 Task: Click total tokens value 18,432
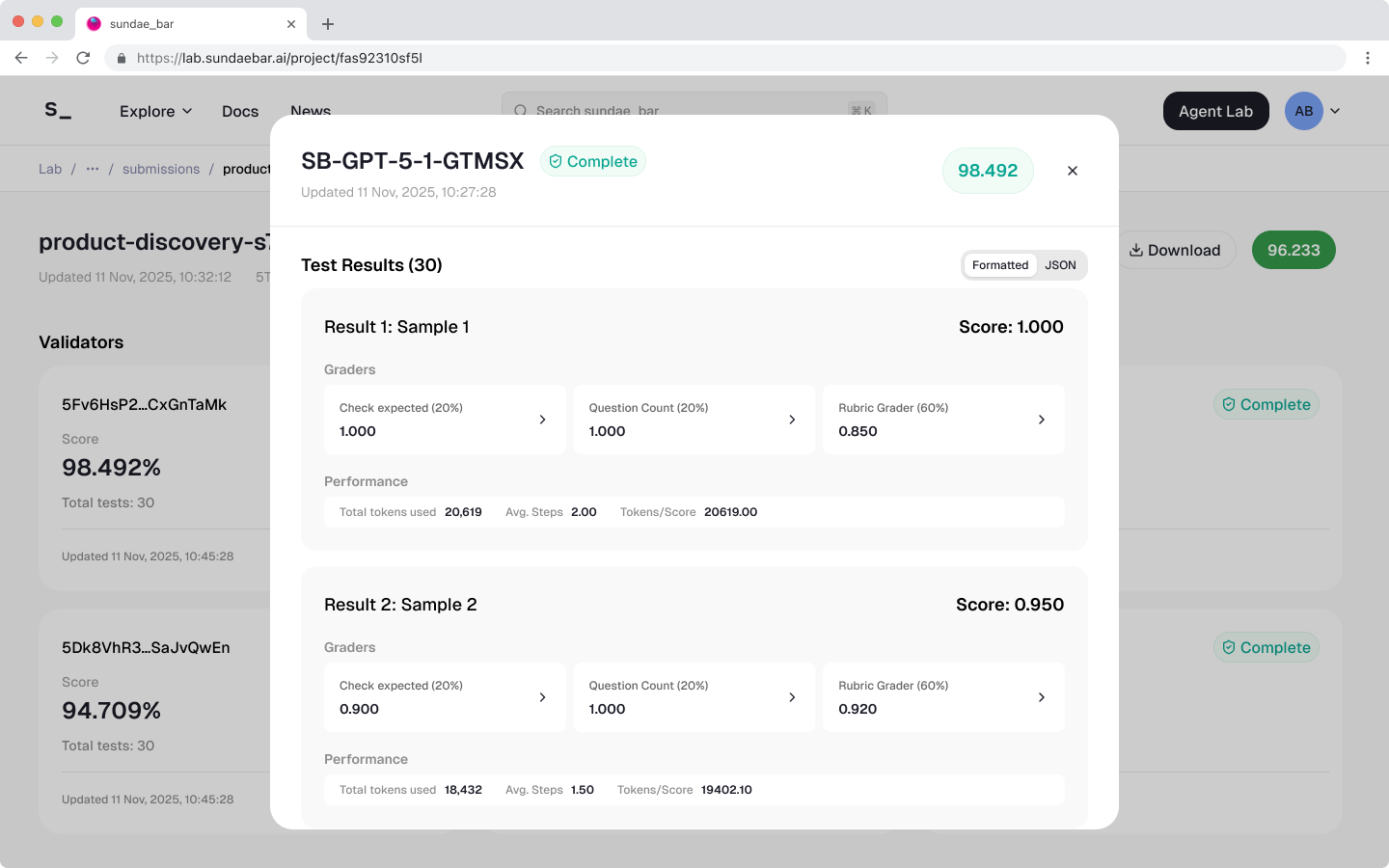tap(463, 790)
